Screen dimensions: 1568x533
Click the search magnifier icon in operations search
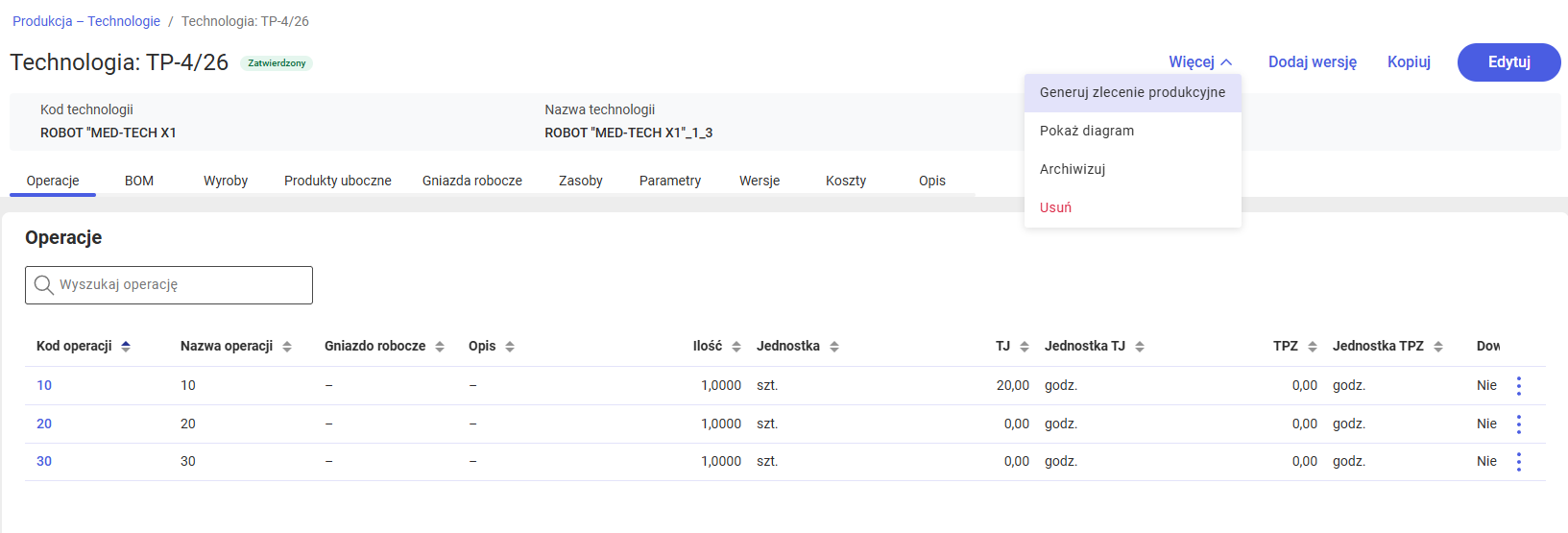(x=43, y=285)
